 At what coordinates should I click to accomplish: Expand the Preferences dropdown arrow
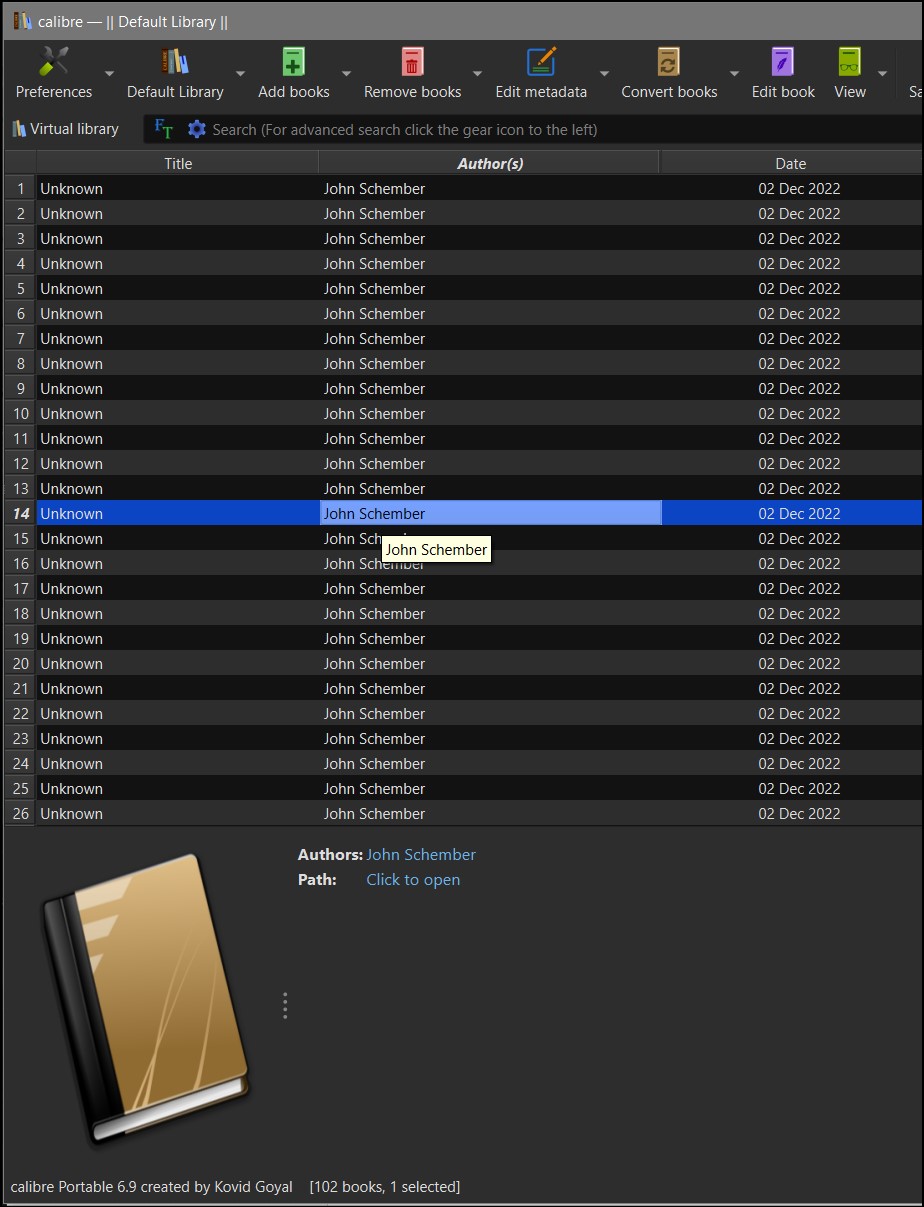pyautogui.click(x=109, y=74)
